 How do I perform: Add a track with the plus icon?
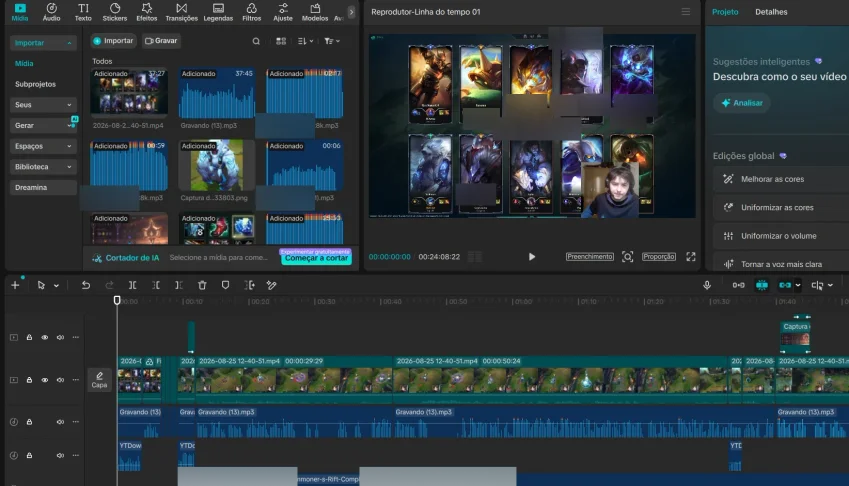pyautogui.click(x=15, y=285)
